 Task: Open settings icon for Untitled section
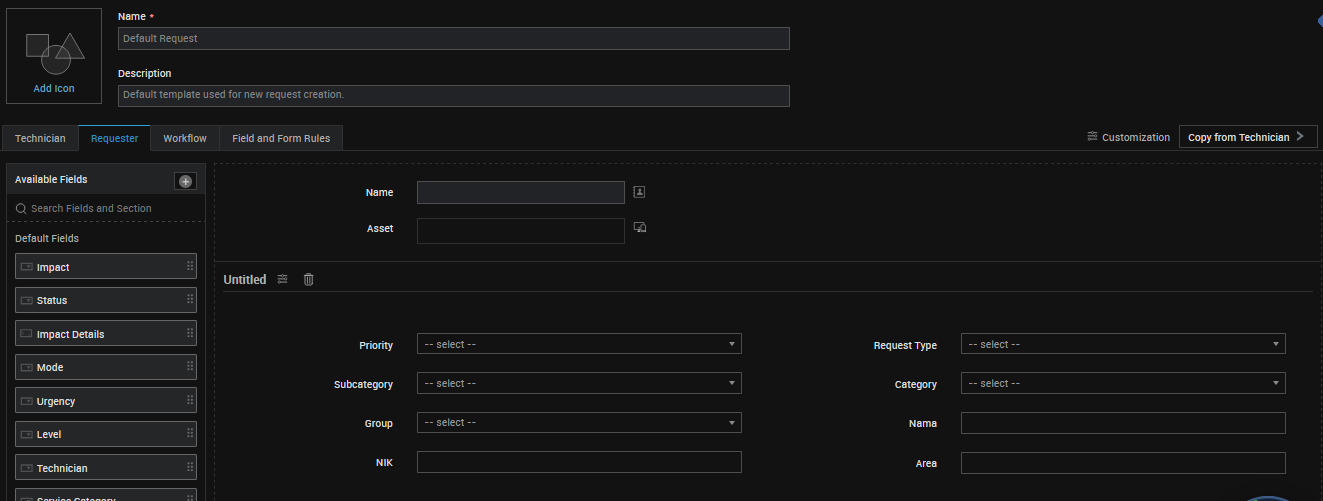tap(283, 280)
